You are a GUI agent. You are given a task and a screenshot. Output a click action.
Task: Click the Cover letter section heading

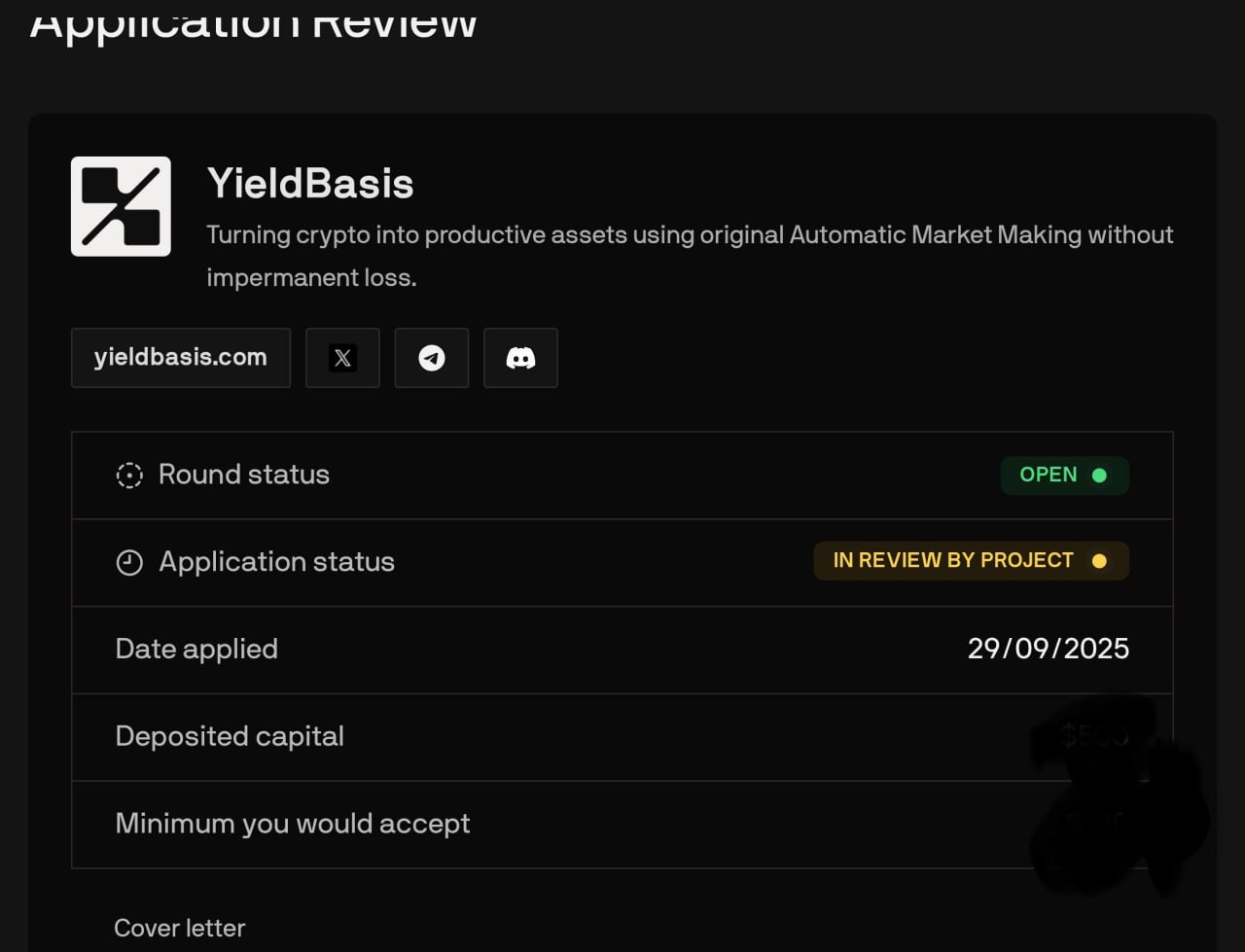[180, 928]
